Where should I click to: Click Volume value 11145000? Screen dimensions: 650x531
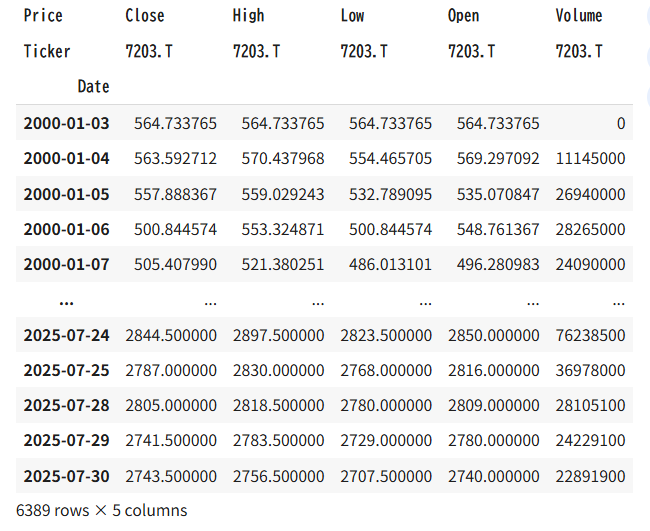point(590,159)
